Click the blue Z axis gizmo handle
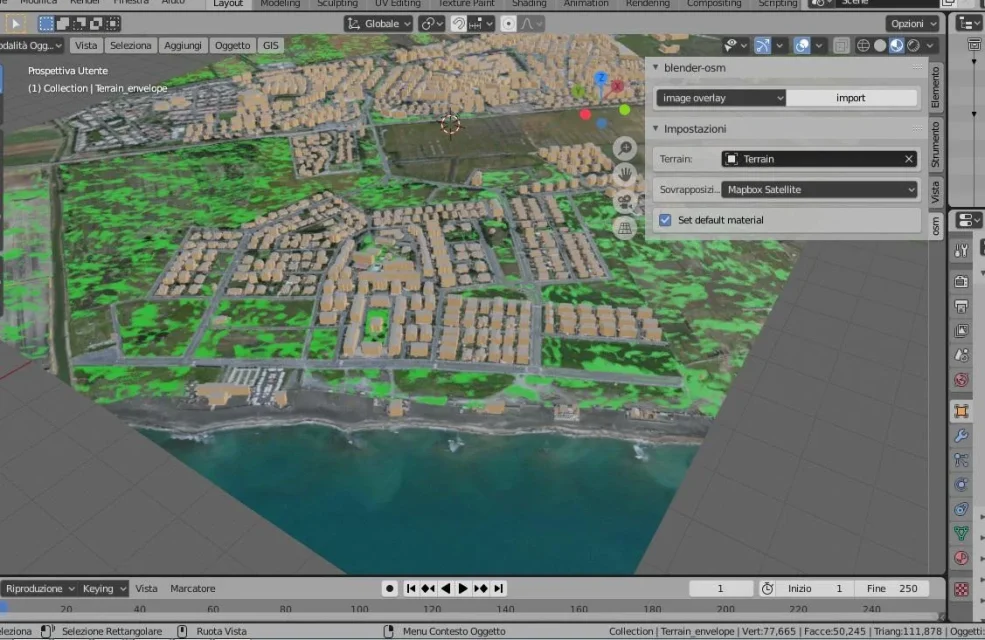 (x=601, y=78)
